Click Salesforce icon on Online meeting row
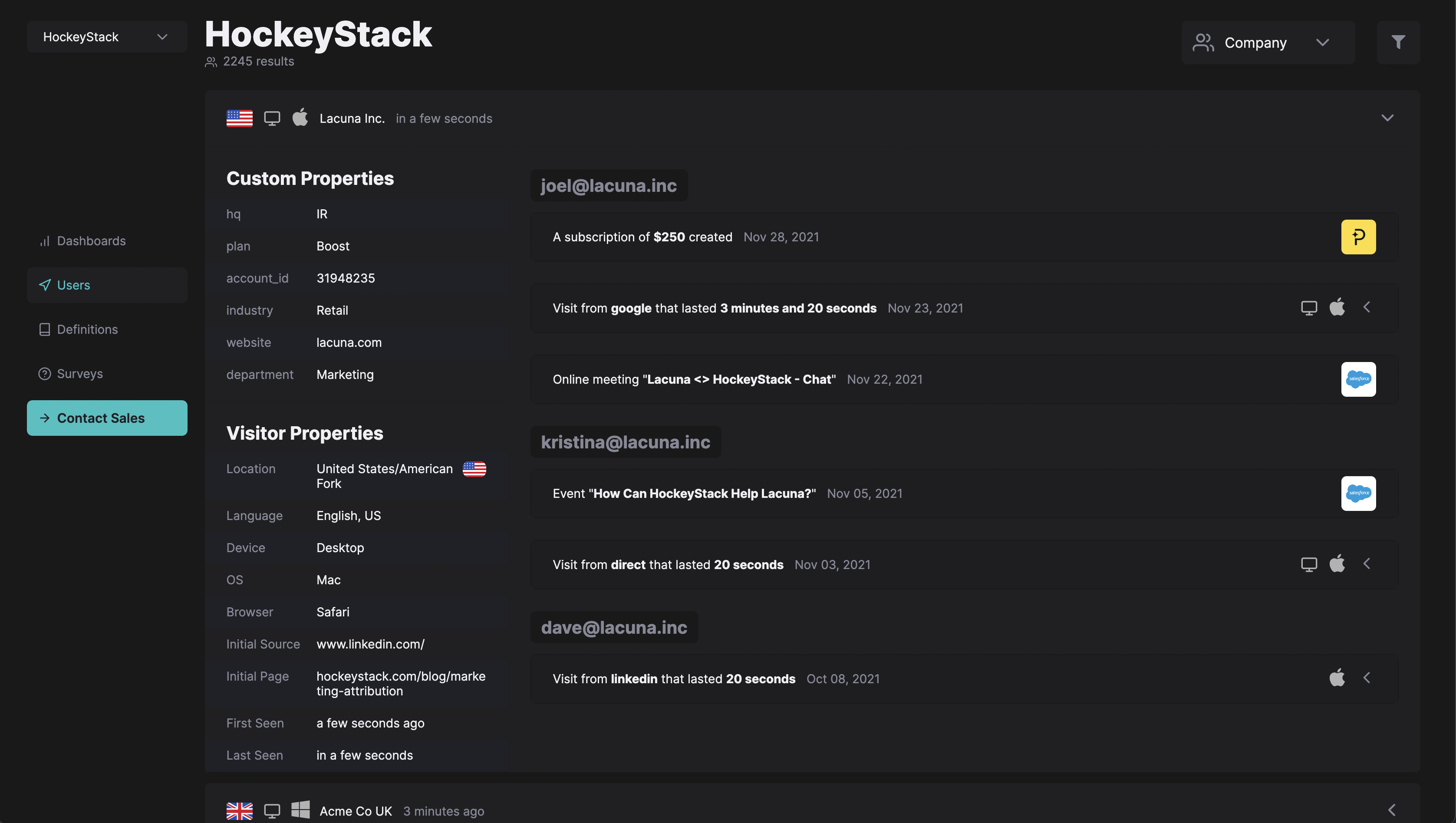 coord(1358,379)
